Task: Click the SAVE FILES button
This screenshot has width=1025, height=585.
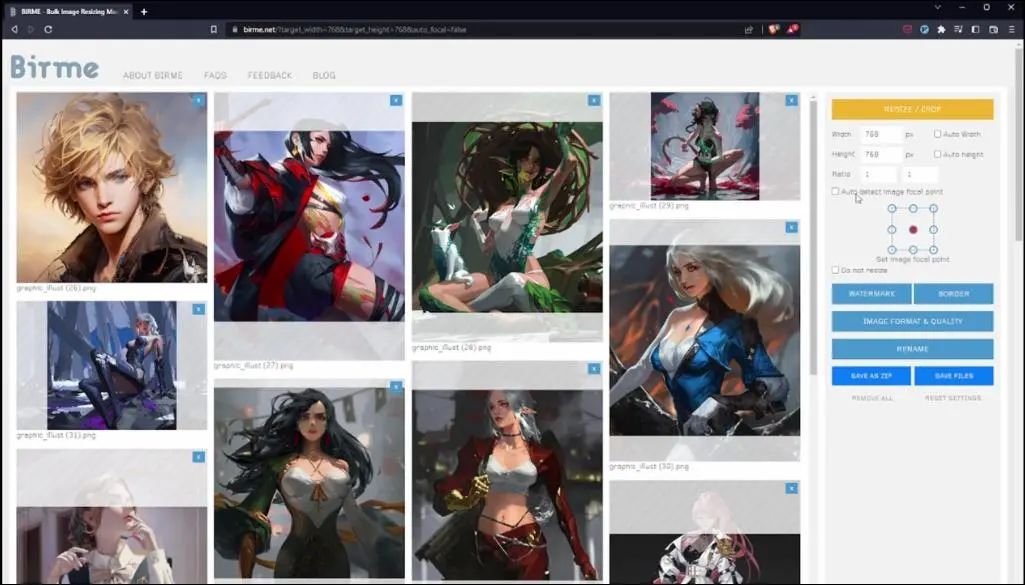Action: click(x=954, y=376)
